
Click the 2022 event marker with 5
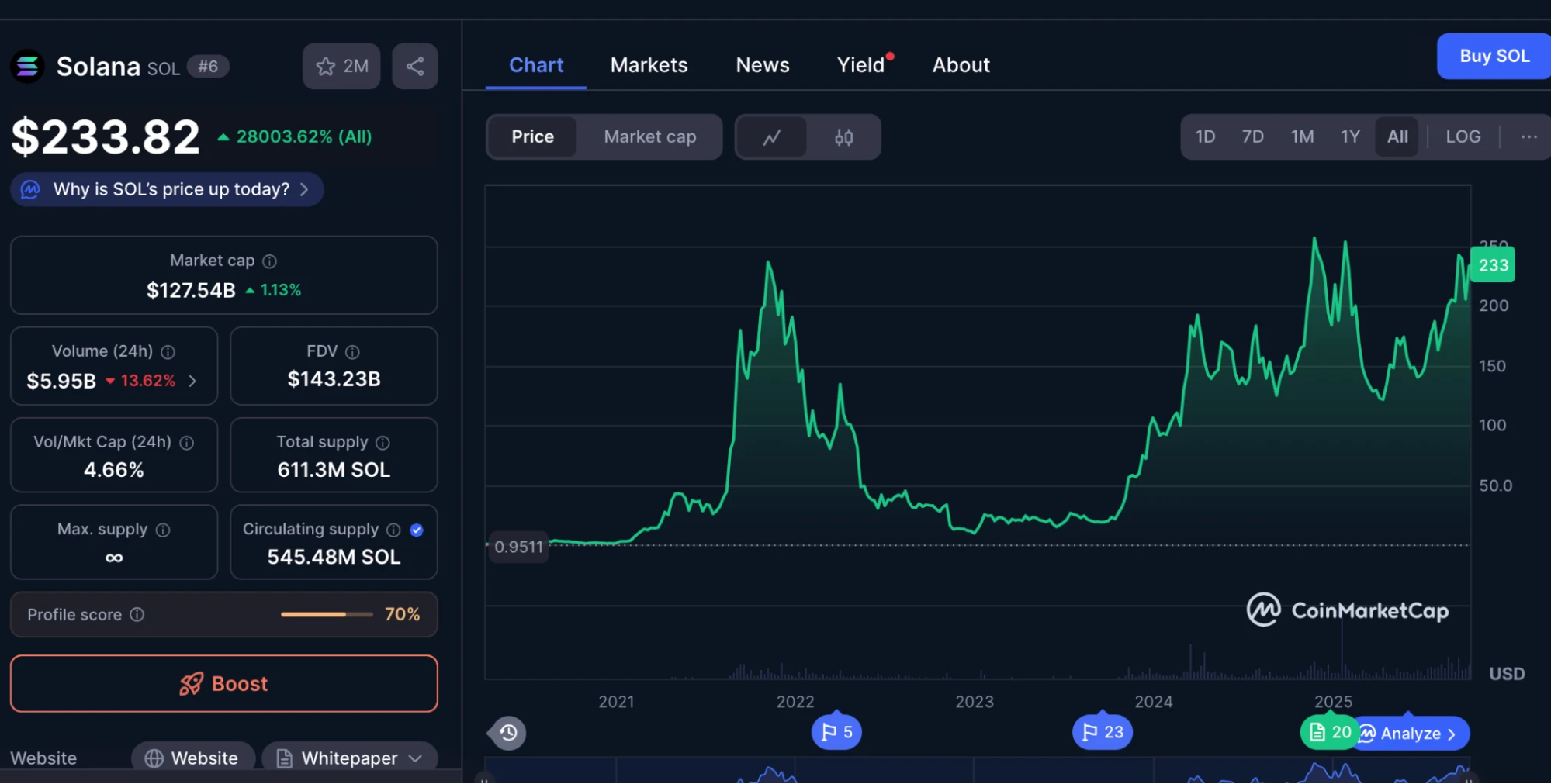coord(836,732)
